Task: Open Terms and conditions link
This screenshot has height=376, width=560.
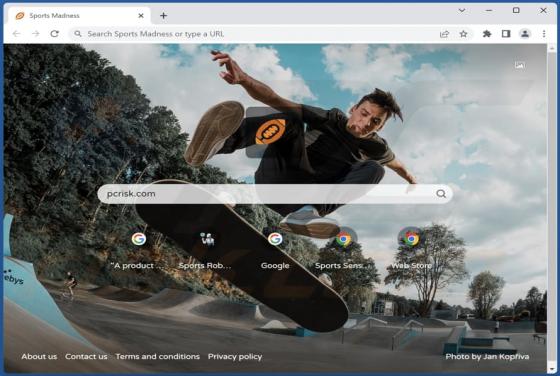Action: click(158, 356)
